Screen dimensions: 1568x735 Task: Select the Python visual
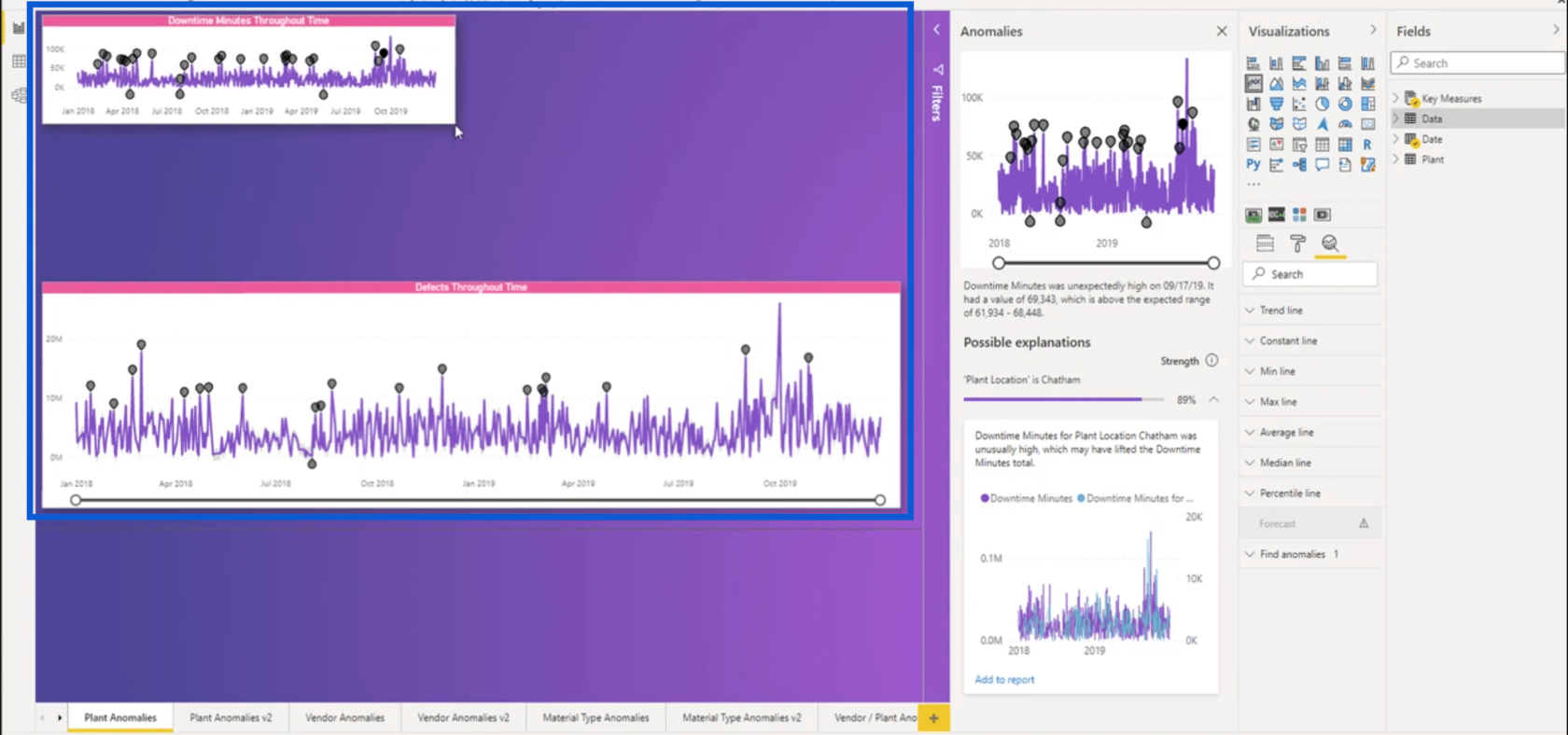1253,164
